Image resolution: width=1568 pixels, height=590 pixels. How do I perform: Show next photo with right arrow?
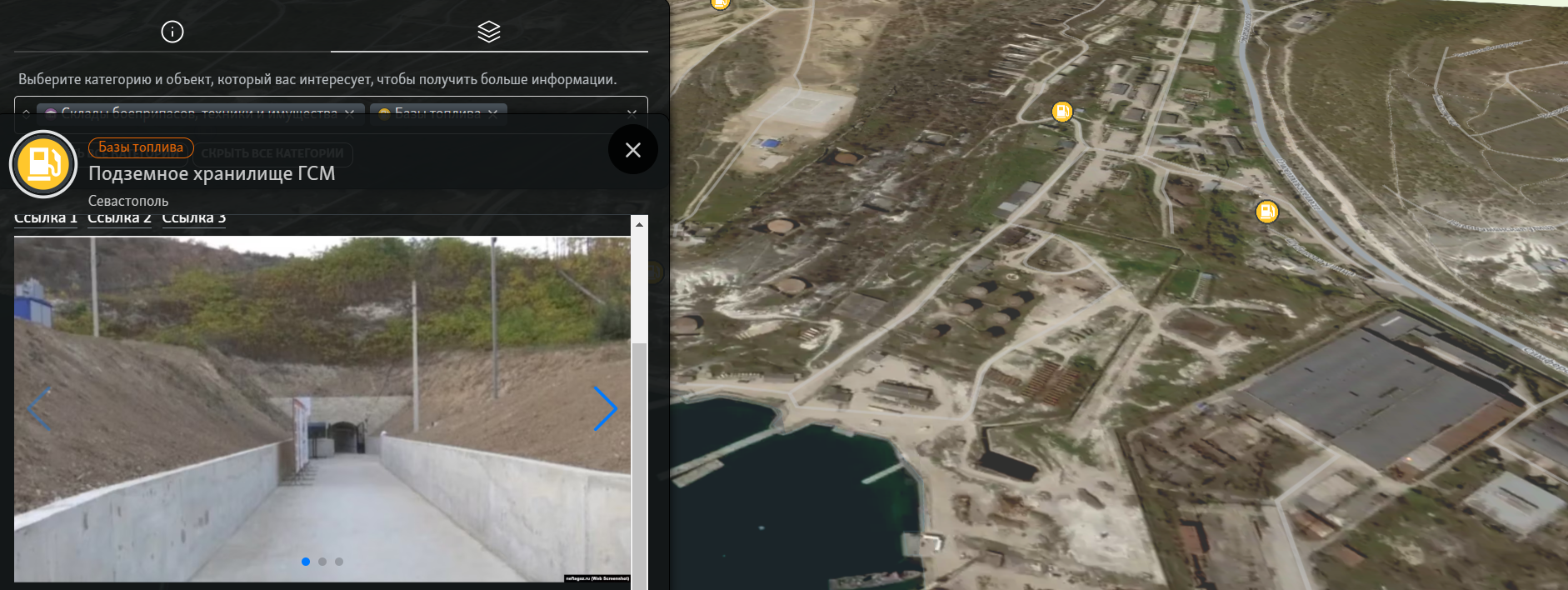605,408
